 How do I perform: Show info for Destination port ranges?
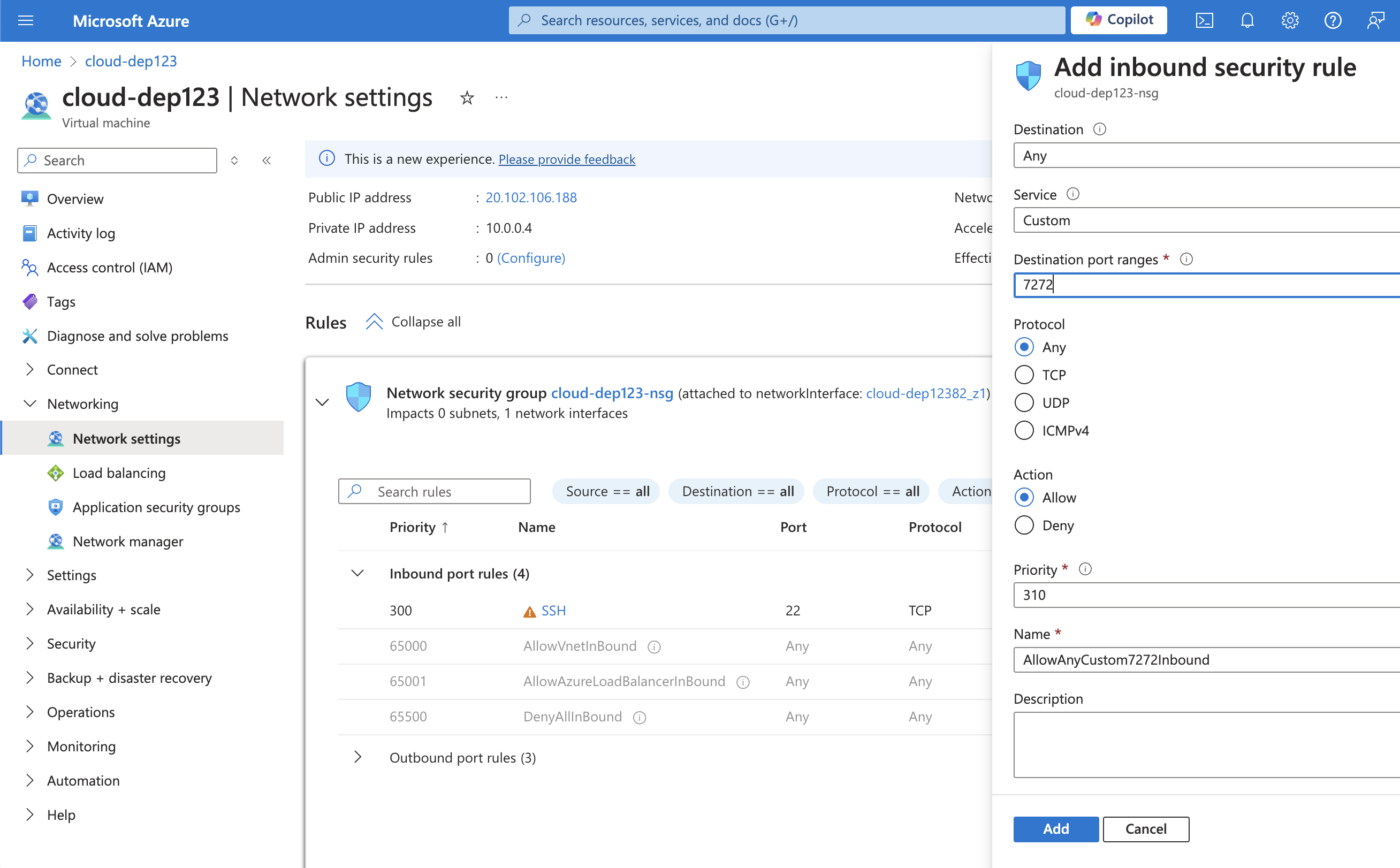pyautogui.click(x=1186, y=260)
